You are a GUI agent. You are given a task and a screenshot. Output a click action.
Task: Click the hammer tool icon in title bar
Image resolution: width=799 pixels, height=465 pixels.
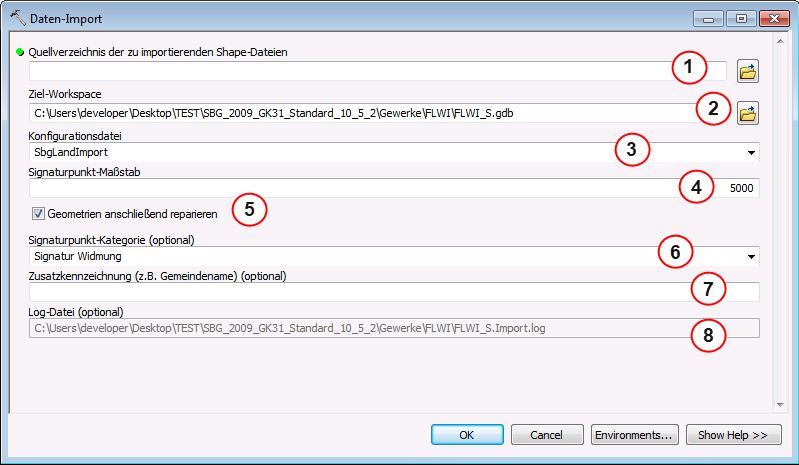[x=18, y=18]
